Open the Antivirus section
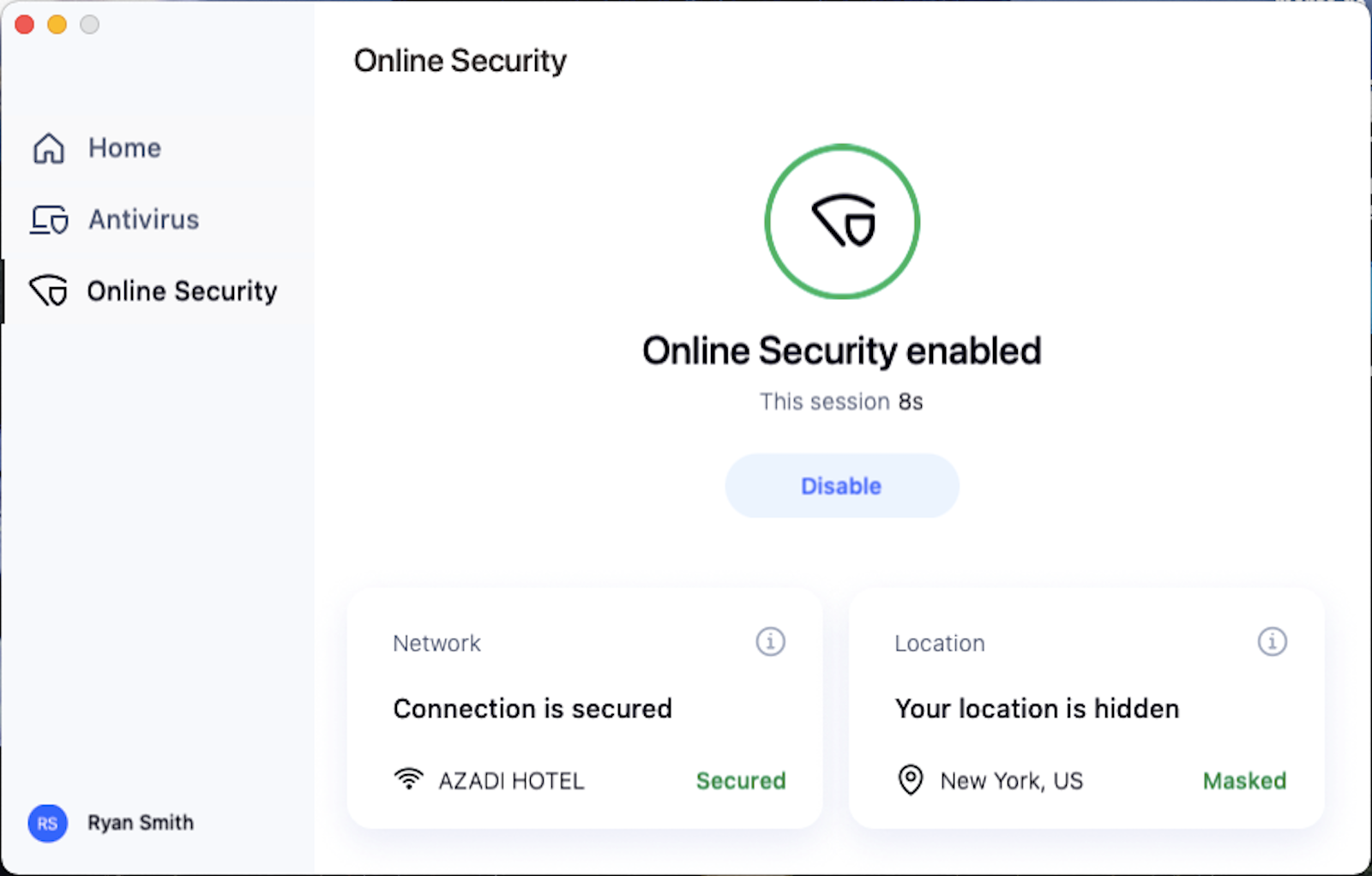Image resolution: width=1372 pixels, height=876 pixels. 143,220
